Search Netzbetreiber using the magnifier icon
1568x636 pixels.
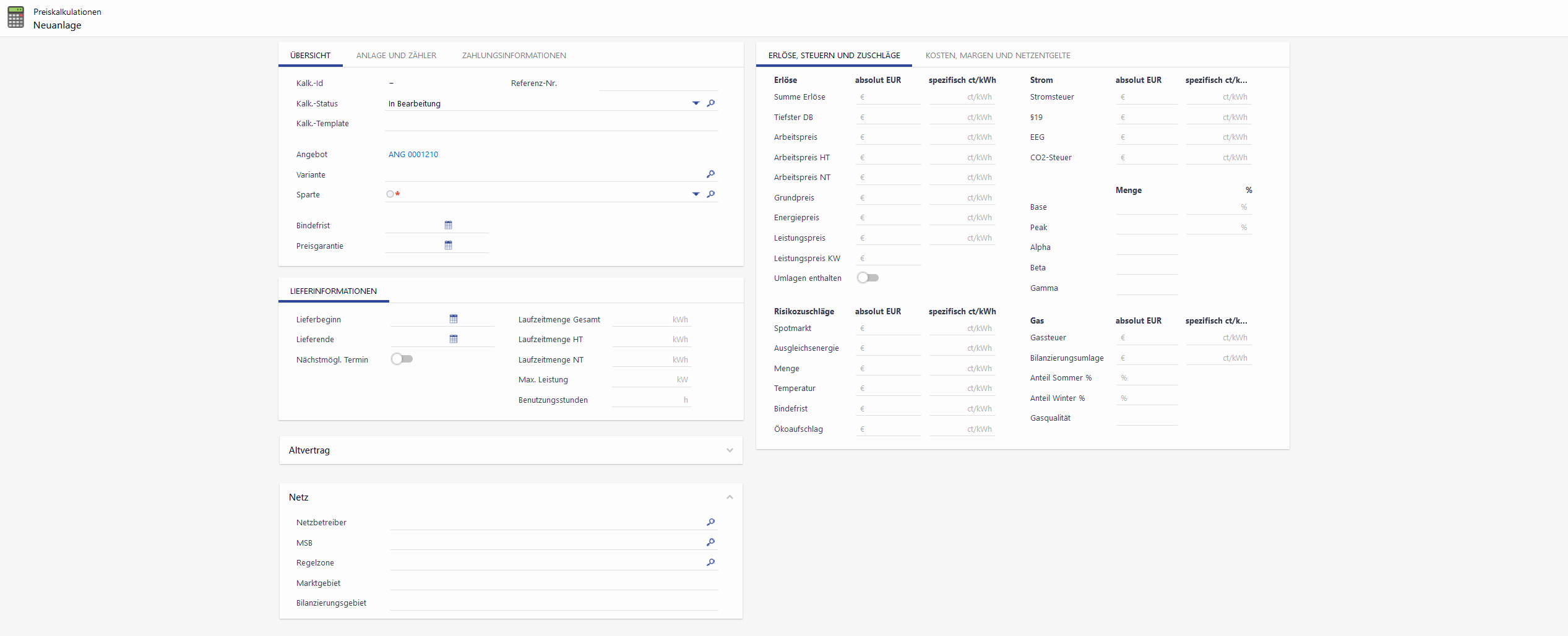(711, 522)
